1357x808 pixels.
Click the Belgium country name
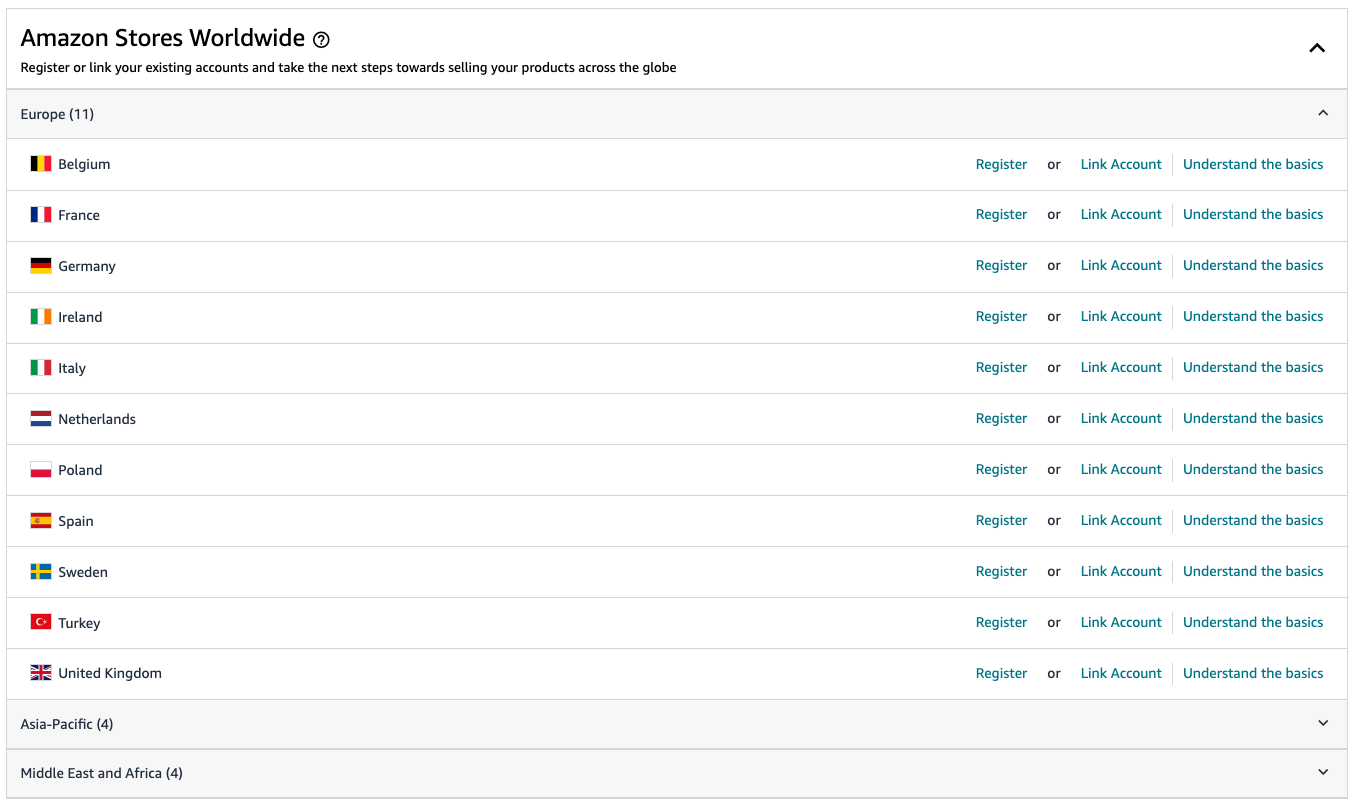(x=84, y=164)
